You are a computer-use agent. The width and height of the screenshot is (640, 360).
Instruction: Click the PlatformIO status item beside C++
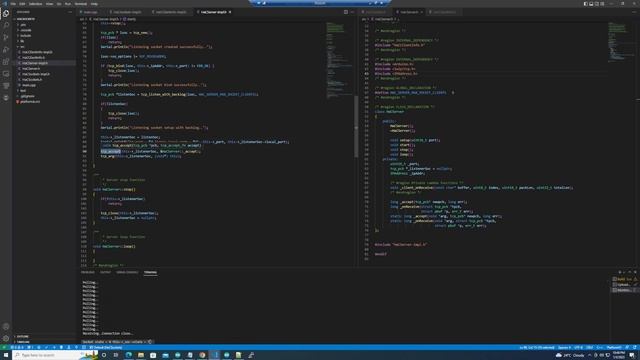(x=614, y=347)
